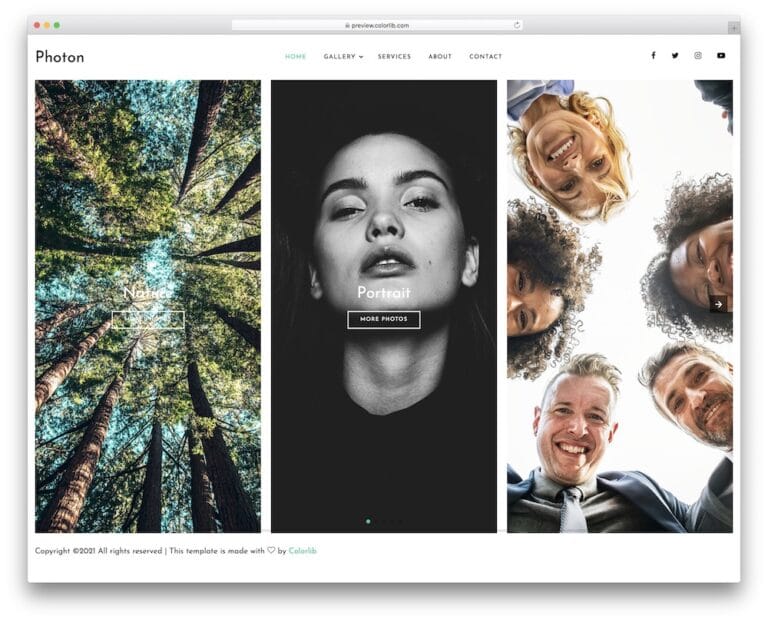
Task: Open the Nature forest photo card
Action: [148, 306]
